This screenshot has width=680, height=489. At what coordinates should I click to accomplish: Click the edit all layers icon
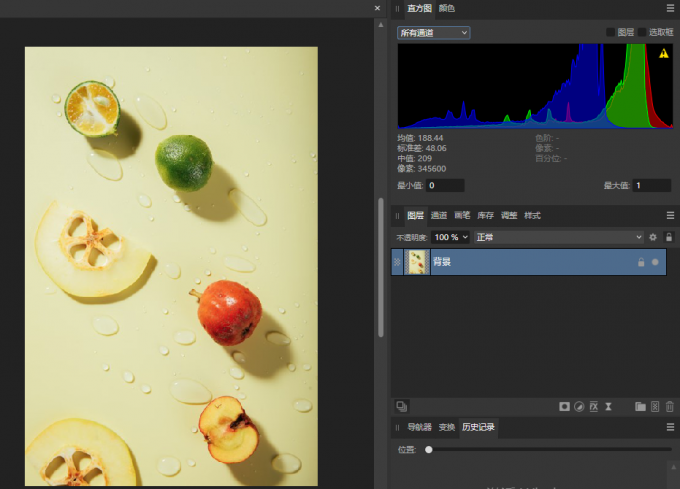[402, 406]
